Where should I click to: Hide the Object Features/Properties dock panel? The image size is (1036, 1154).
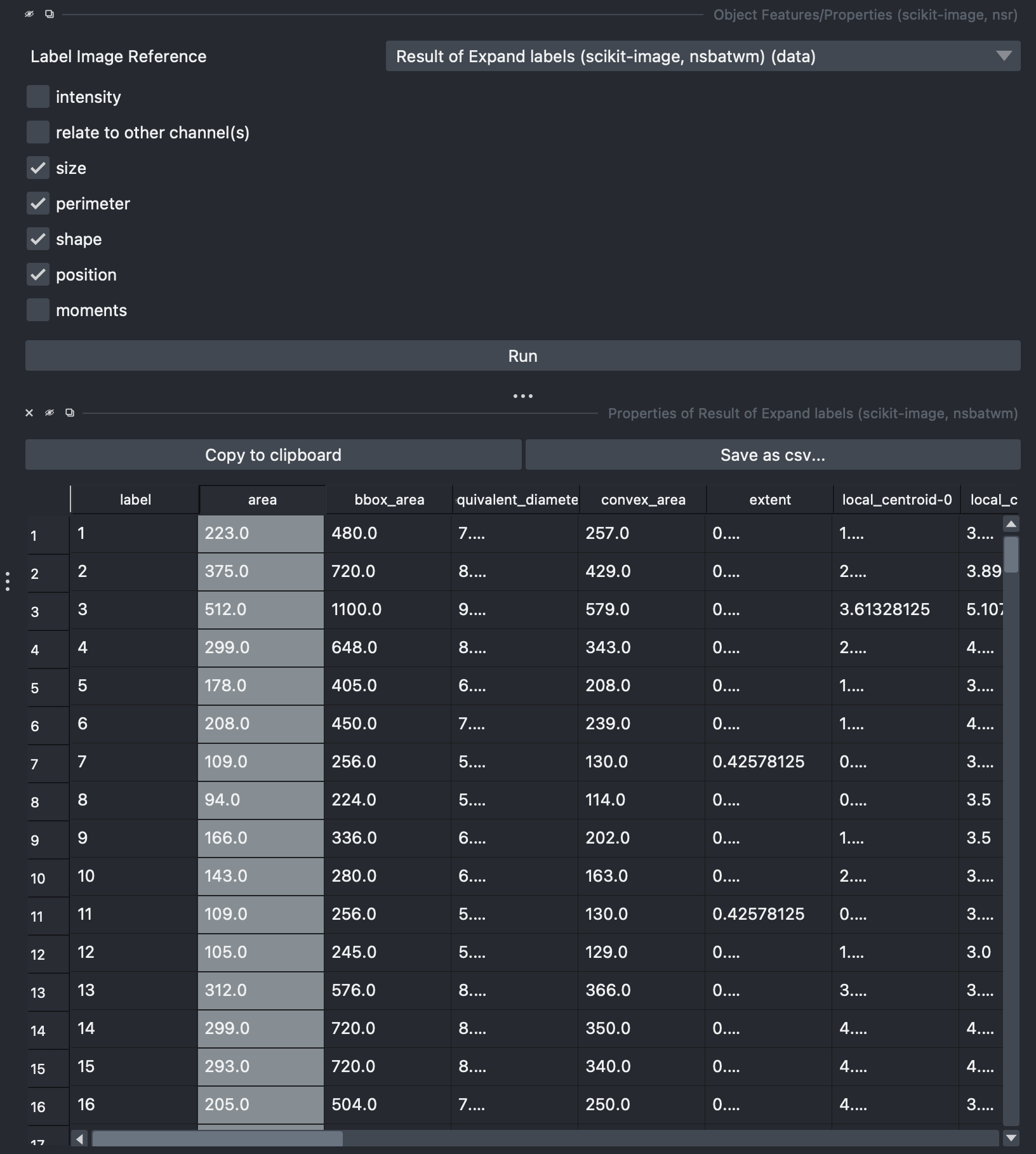point(29,14)
